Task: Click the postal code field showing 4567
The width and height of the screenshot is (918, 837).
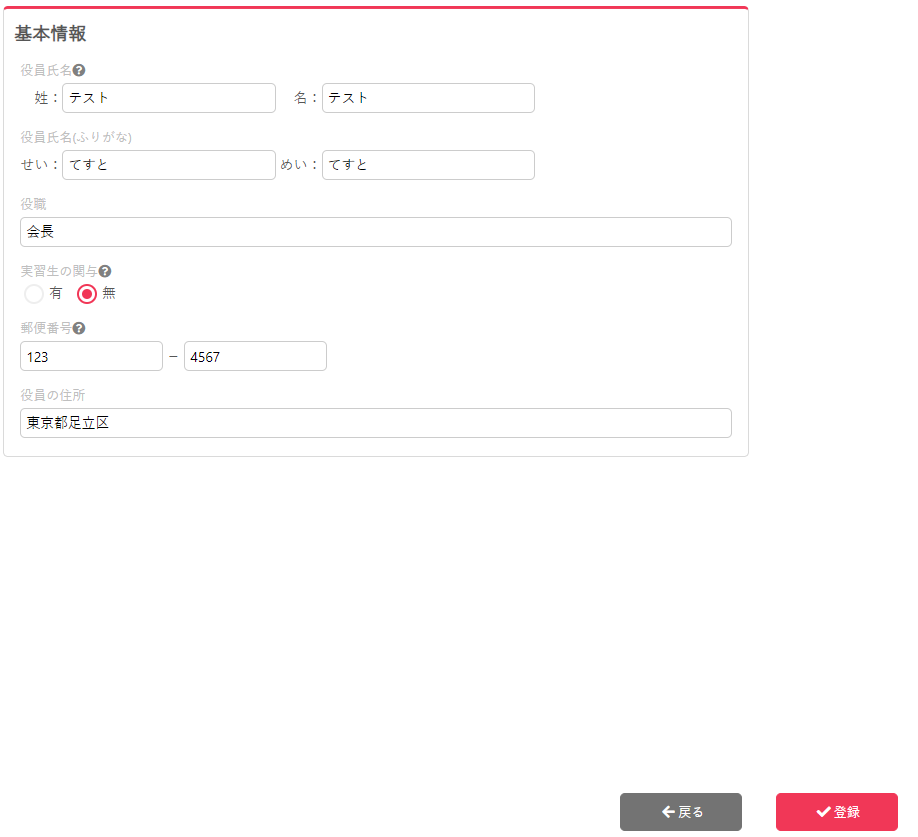Action: [x=255, y=356]
